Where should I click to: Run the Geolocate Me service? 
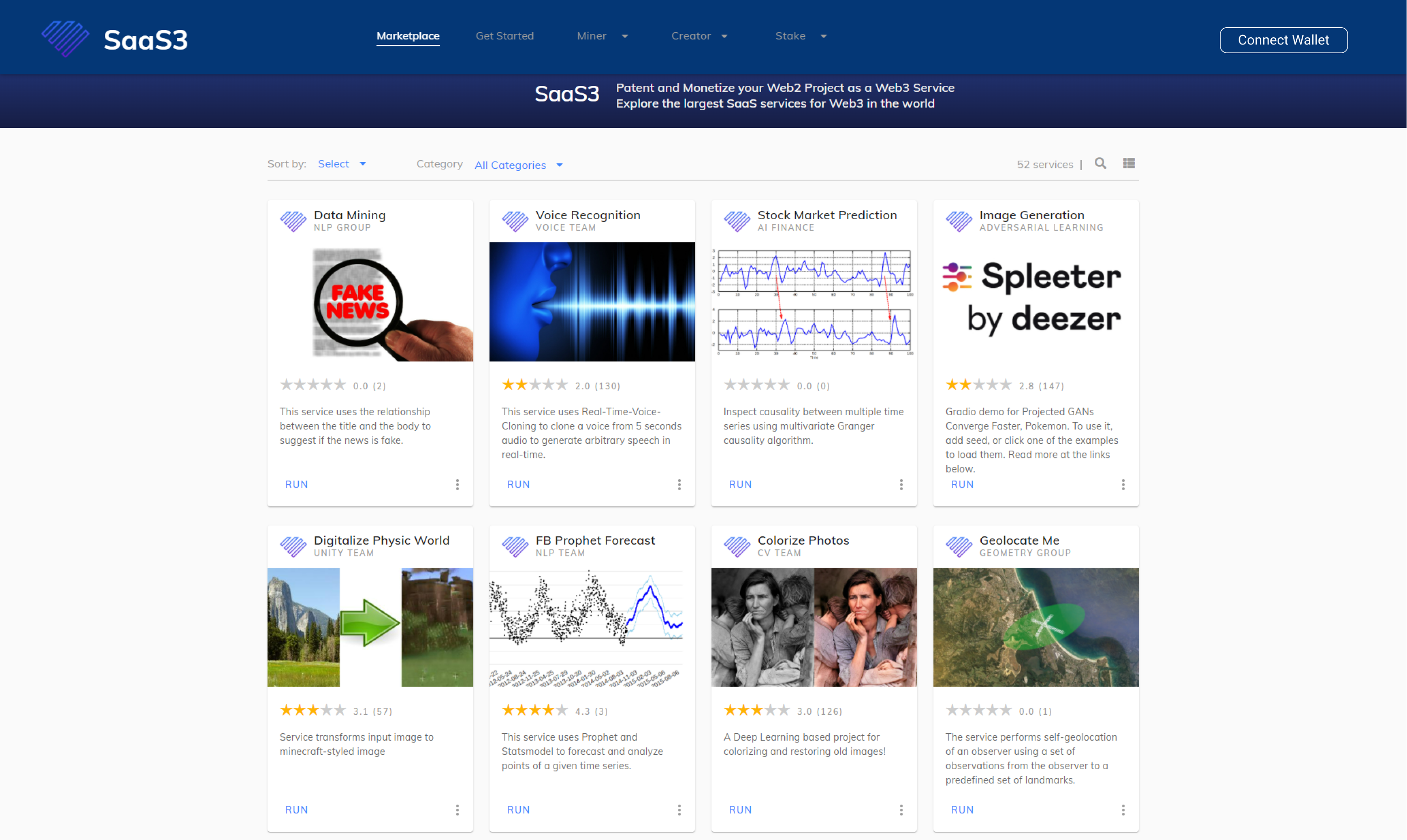click(962, 810)
